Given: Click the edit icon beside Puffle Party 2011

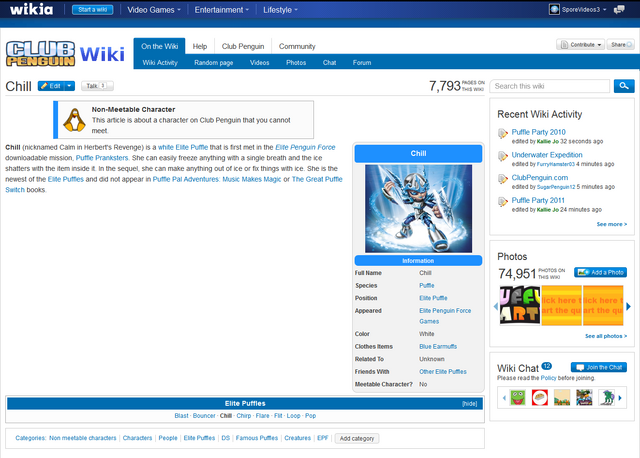Looking at the screenshot, I should 503,202.
